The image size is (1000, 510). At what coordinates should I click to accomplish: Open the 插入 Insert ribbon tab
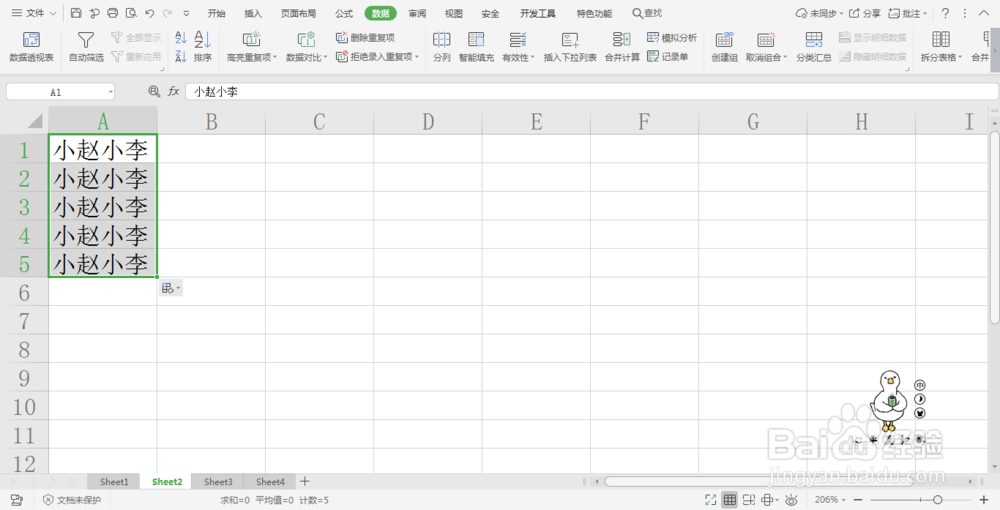(253, 13)
